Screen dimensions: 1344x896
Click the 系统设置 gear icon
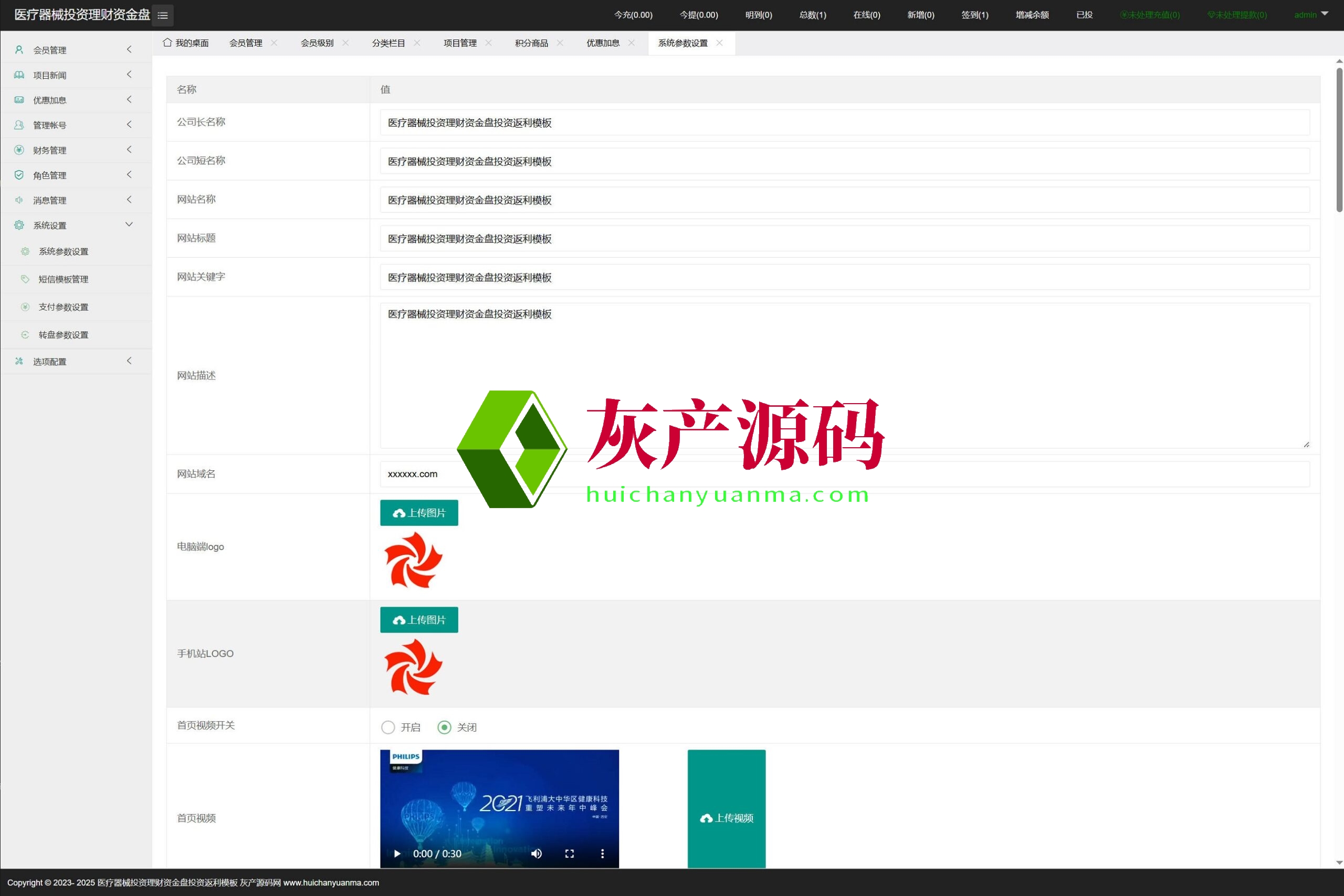click(19, 225)
